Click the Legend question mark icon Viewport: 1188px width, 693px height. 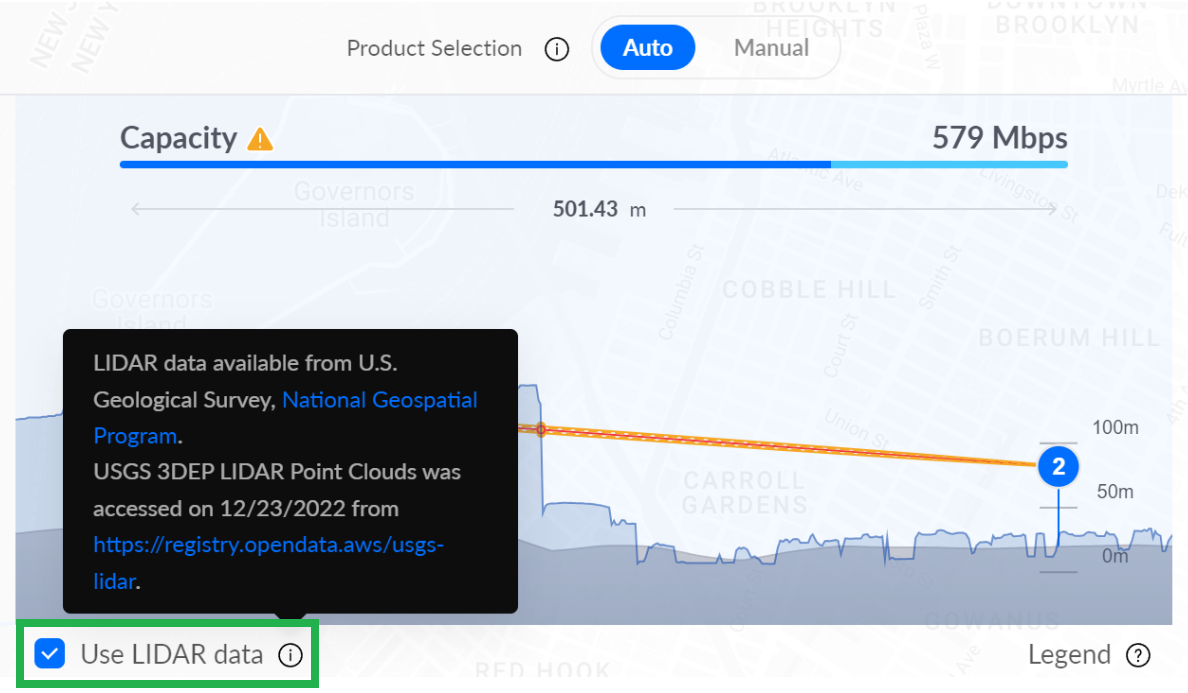tap(1138, 655)
